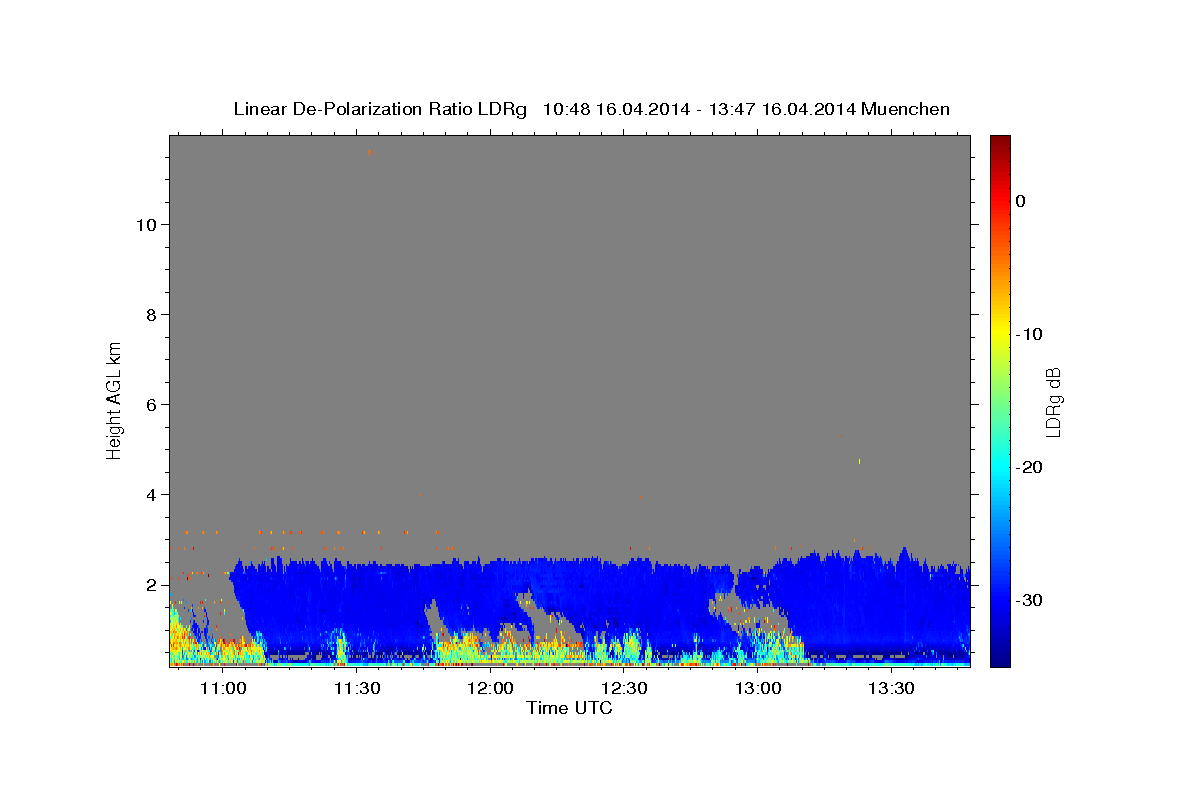Click the '11:30' time axis label
Screen dimensions: 1200x800
click(357, 688)
